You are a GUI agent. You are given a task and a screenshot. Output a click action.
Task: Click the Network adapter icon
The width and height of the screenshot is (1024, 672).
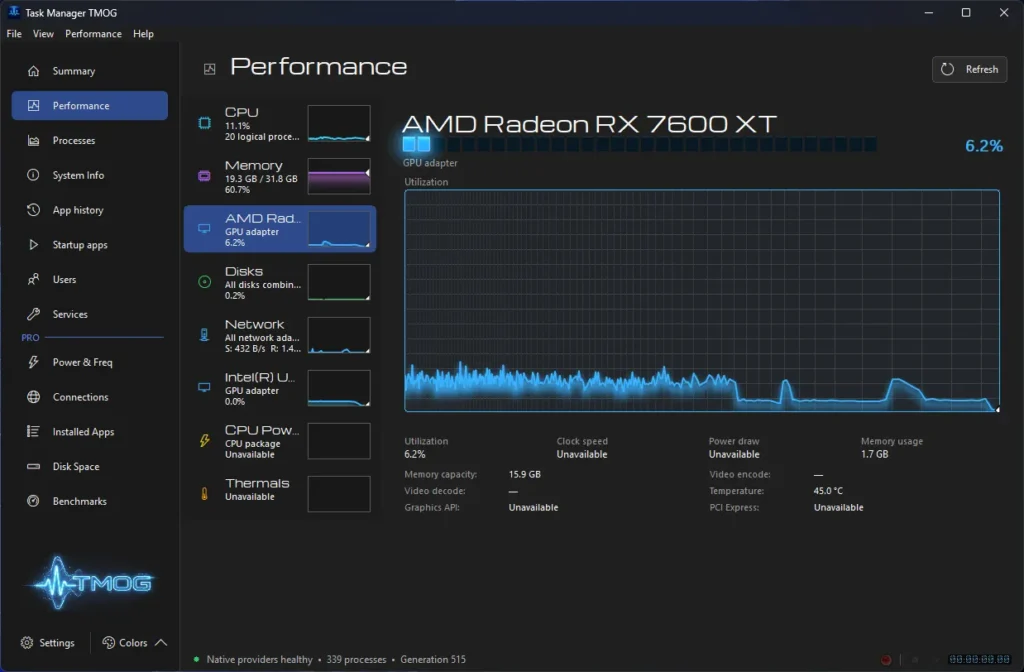click(x=204, y=335)
